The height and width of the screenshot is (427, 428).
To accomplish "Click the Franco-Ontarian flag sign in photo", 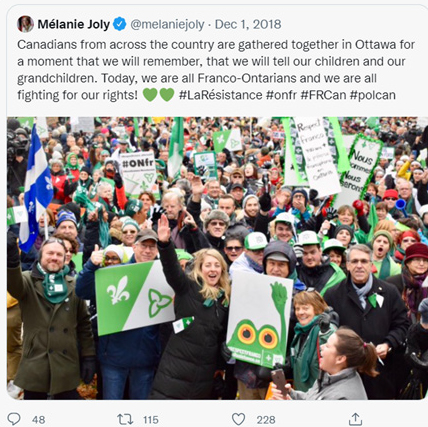I will pos(134,297).
